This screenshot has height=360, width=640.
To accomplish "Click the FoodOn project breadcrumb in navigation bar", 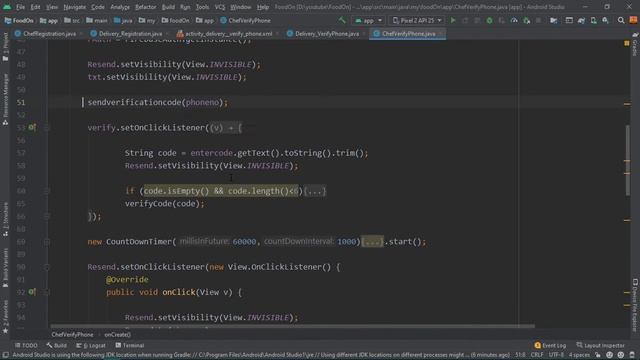I will click(x=19, y=20).
